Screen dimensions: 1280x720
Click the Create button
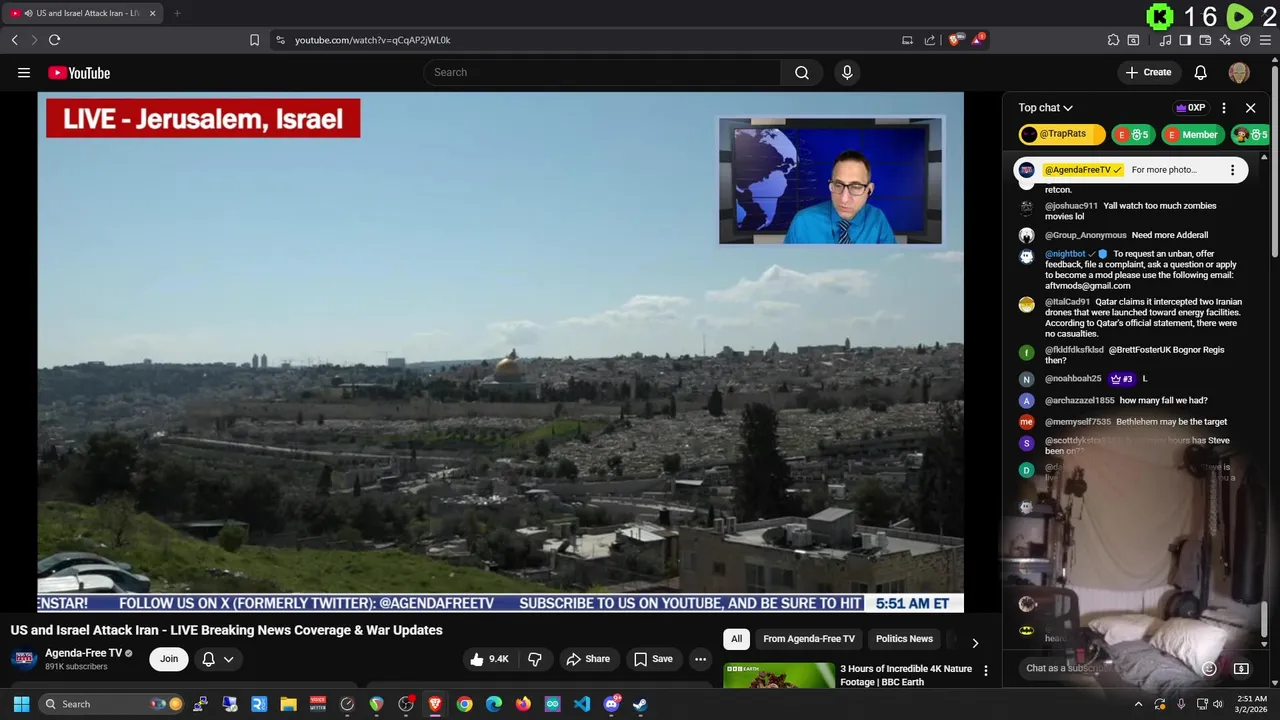(x=1148, y=72)
